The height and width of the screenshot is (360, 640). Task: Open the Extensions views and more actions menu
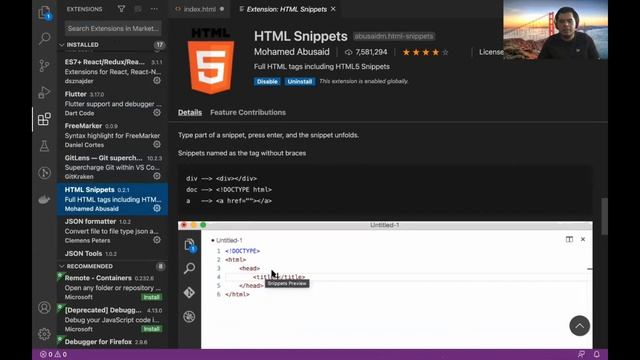click(x=154, y=9)
